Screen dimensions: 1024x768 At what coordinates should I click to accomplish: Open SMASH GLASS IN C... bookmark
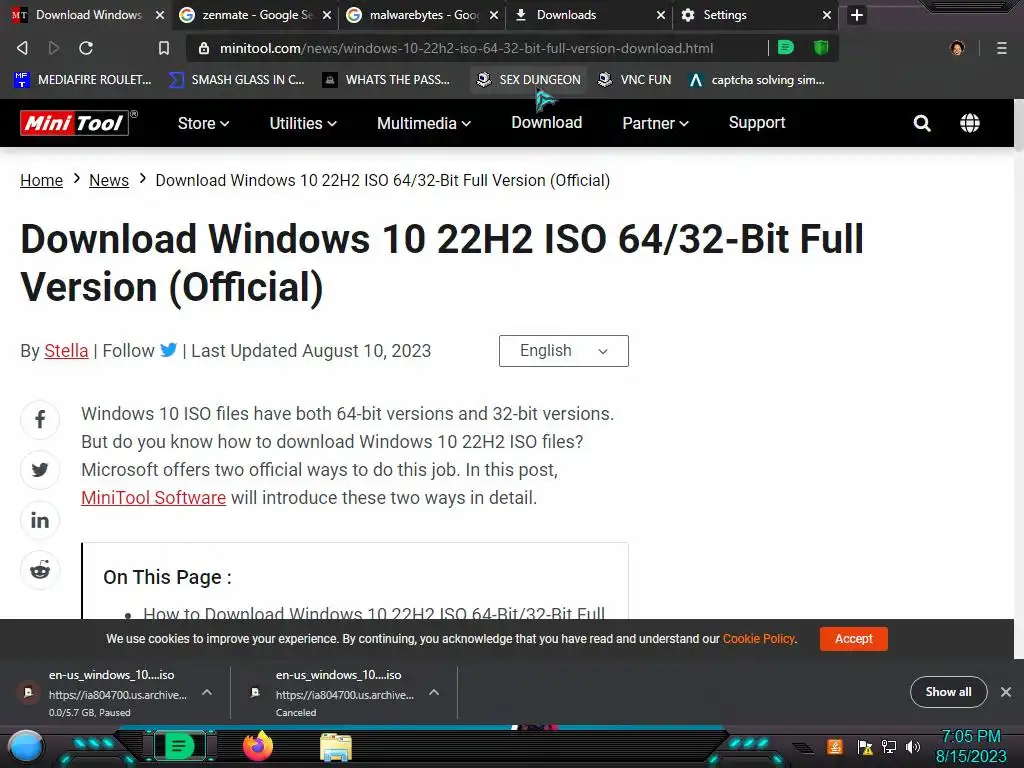pyautogui.click(x=236, y=80)
